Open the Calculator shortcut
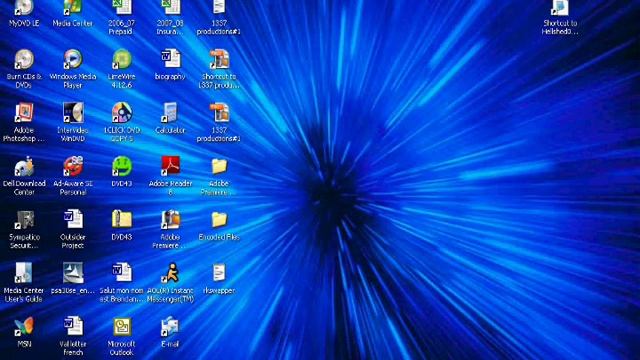 171,113
